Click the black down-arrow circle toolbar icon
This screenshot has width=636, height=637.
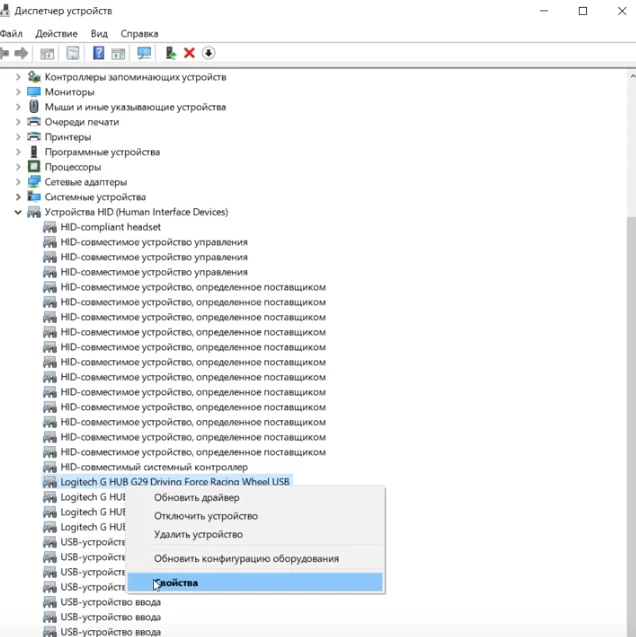[x=208, y=53]
